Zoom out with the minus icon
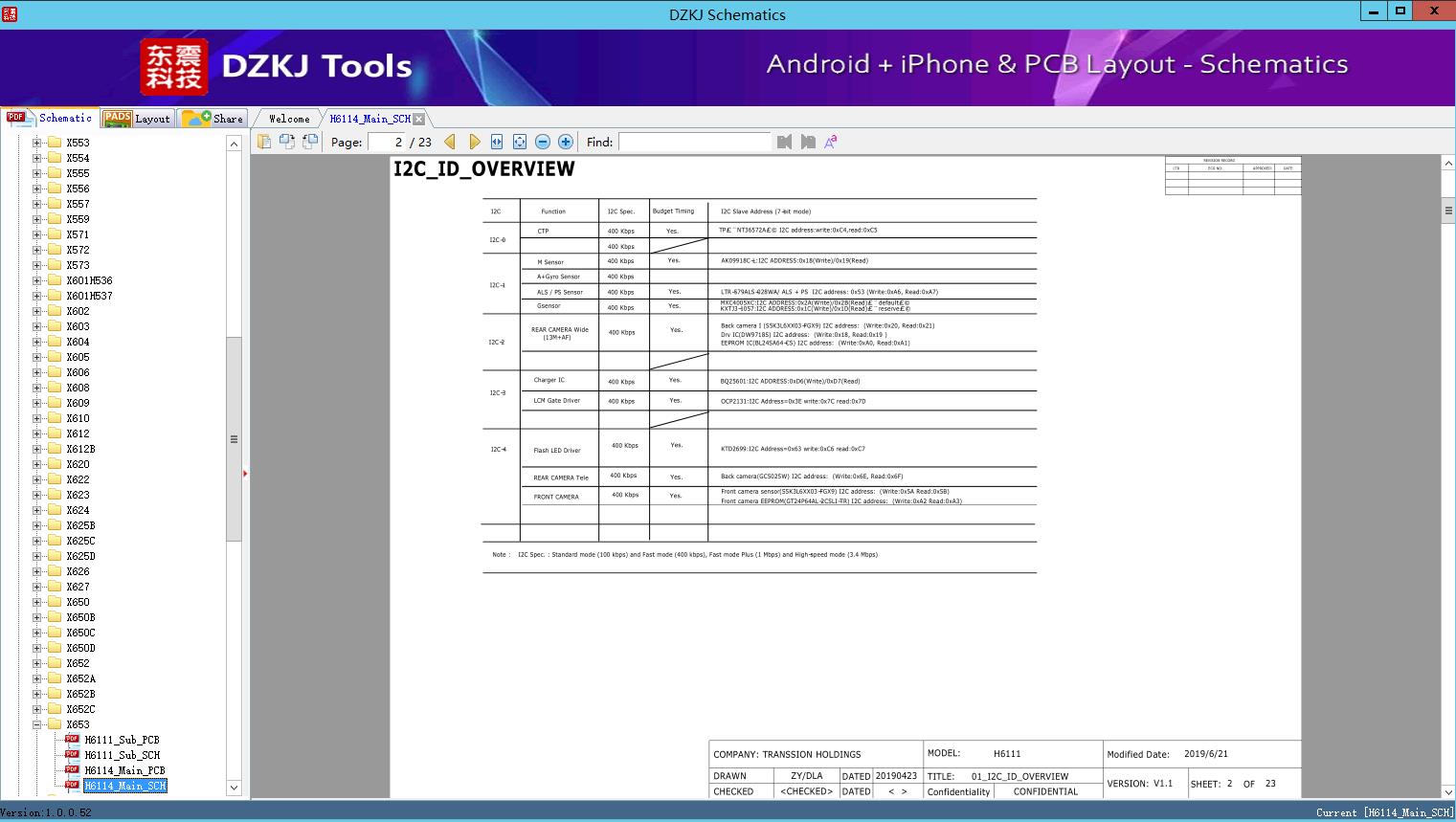The image size is (1456, 822). (543, 142)
